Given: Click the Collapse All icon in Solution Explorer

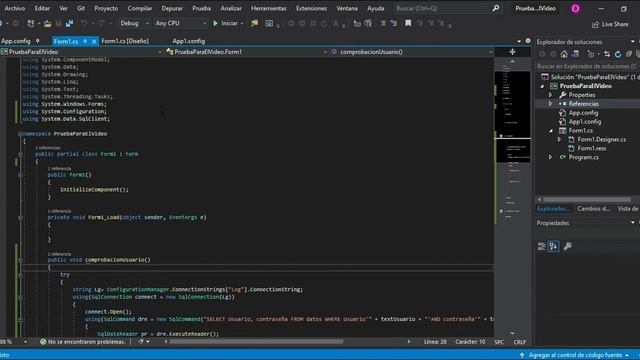Looking at the screenshot, I should point(629,54).
